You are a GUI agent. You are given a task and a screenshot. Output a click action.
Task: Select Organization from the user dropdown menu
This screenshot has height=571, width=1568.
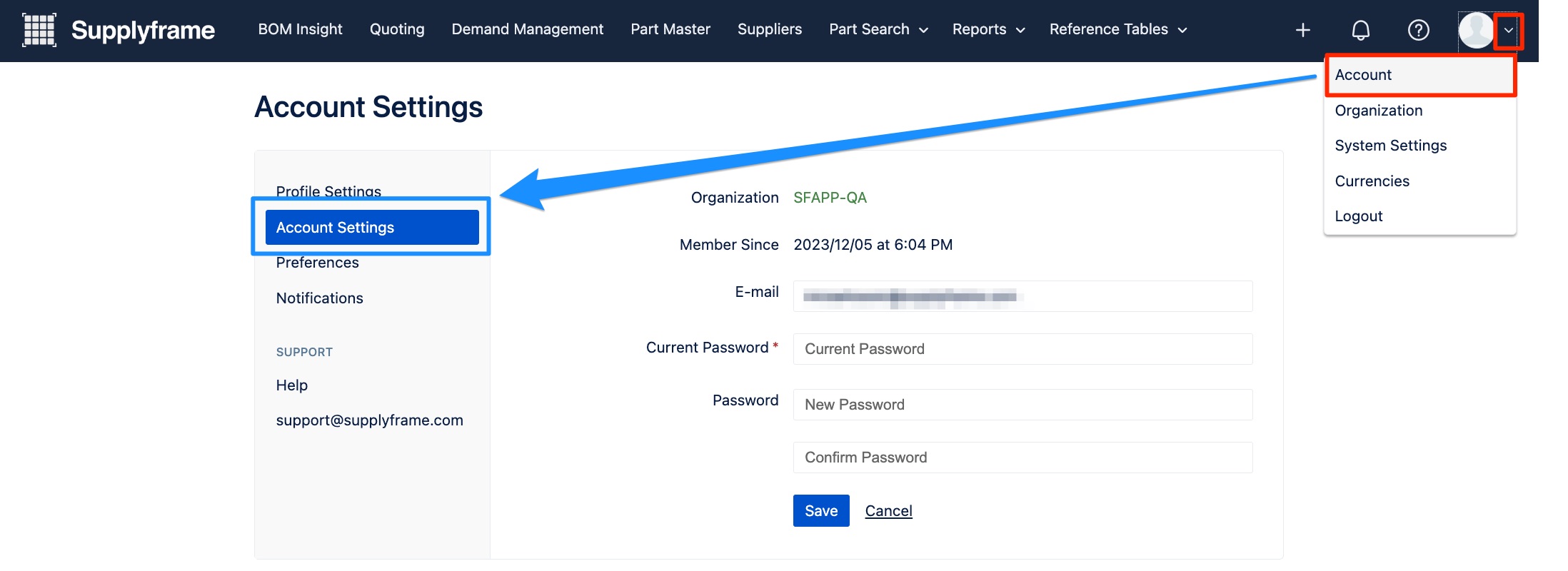[x=1420, y=111]
